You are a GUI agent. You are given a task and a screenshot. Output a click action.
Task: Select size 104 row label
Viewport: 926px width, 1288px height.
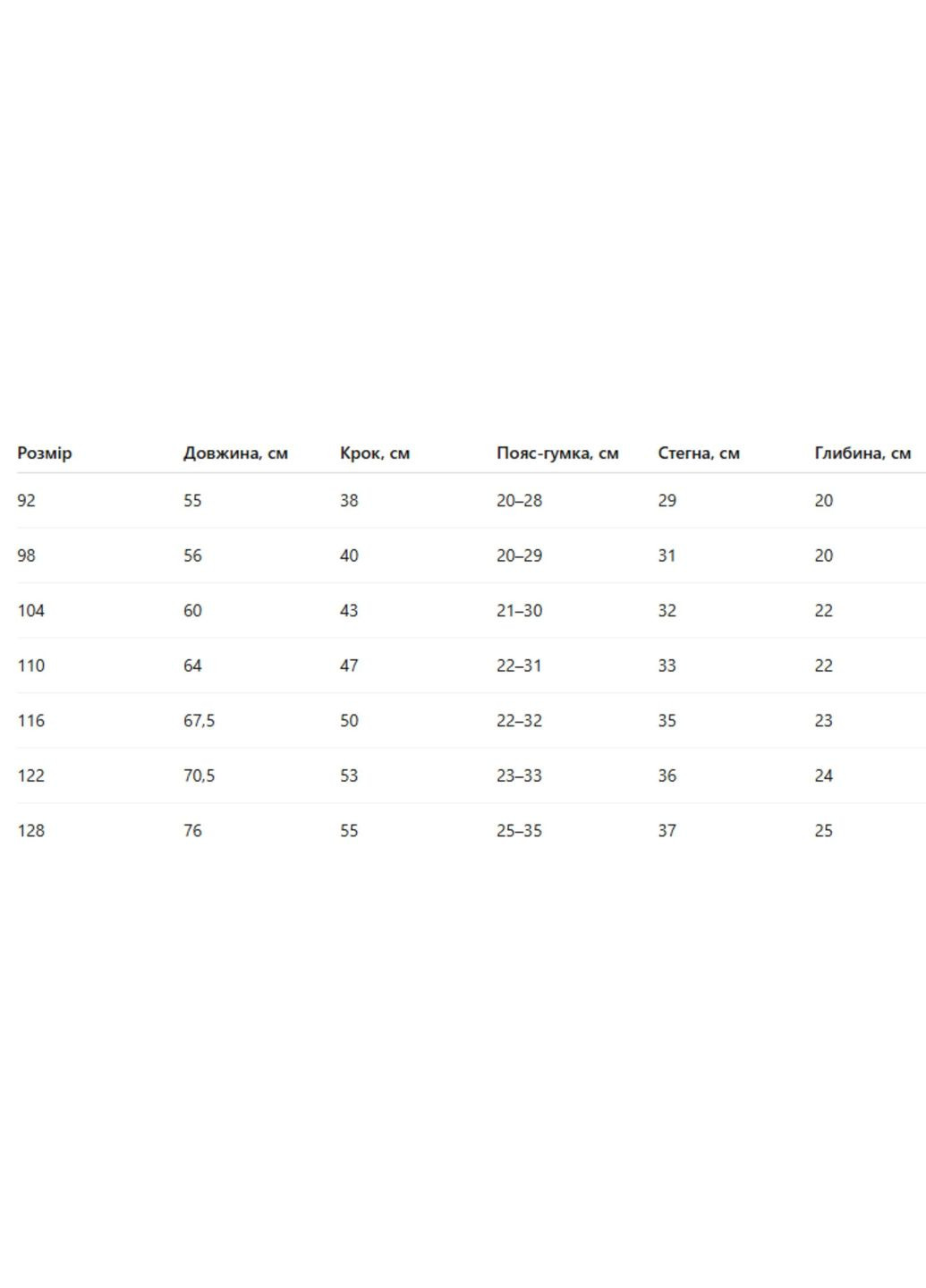[31, 611]
